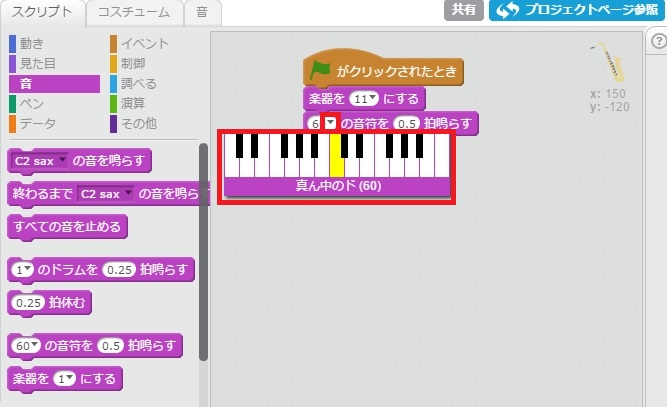Open the help question mark icon
Viewport: 667px width, 407px height.
[x=658, y=42]
